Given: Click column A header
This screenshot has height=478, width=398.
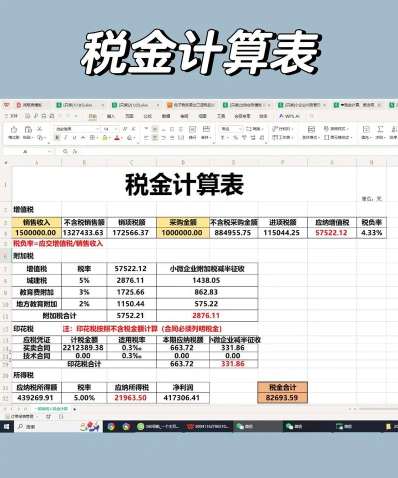Looking at the screenshot, I should tap(36, 163).
